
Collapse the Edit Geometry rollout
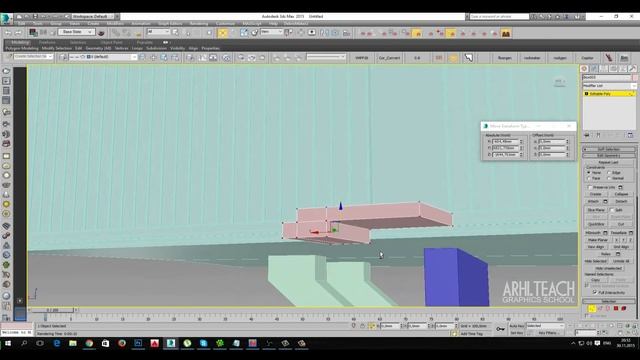pos(609,156)
